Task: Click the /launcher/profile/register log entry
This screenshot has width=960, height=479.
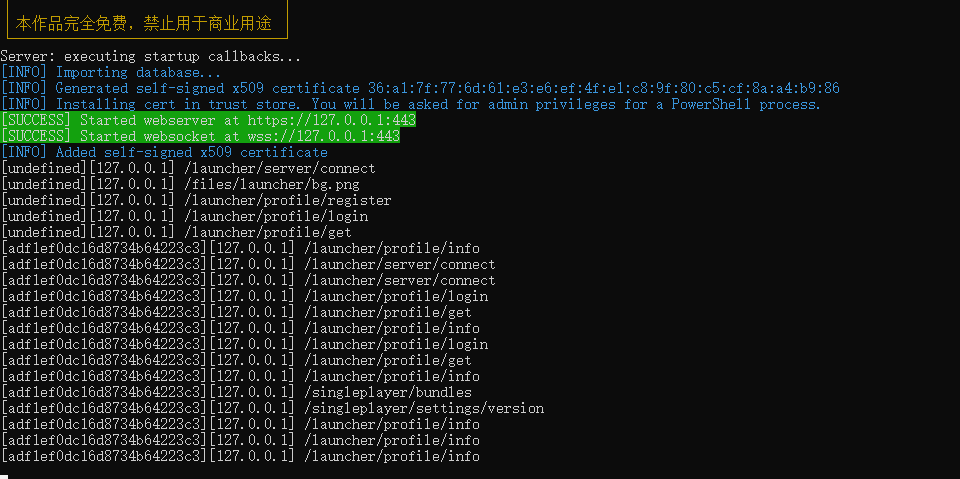Action: (x=196, y=200)
